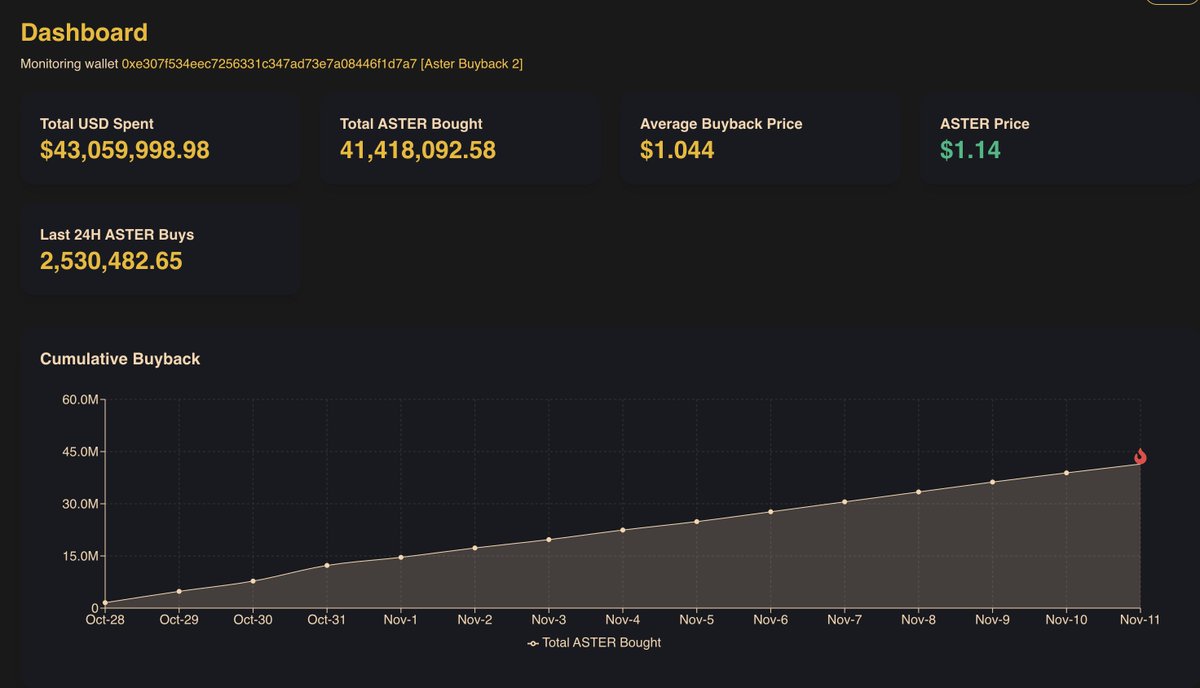Click the Nov-4 data point

point(623,530)
